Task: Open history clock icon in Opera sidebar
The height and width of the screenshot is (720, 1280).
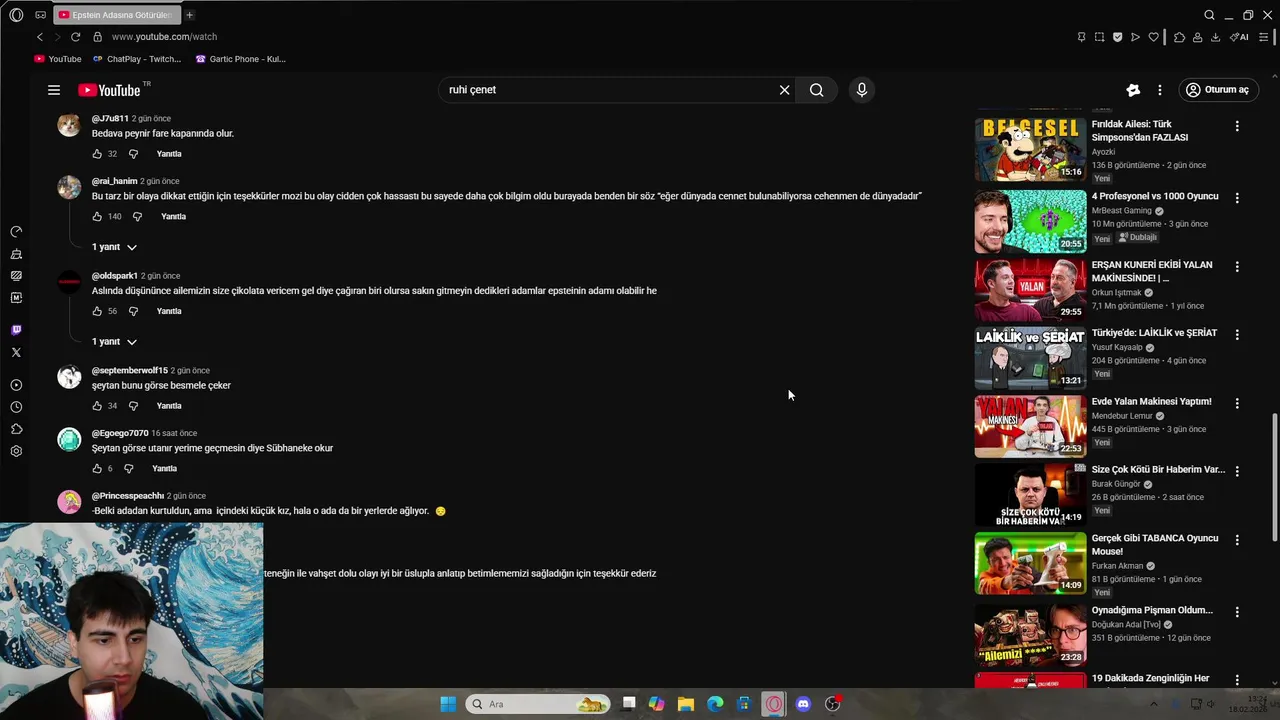Action: click(x=16, y=407)
